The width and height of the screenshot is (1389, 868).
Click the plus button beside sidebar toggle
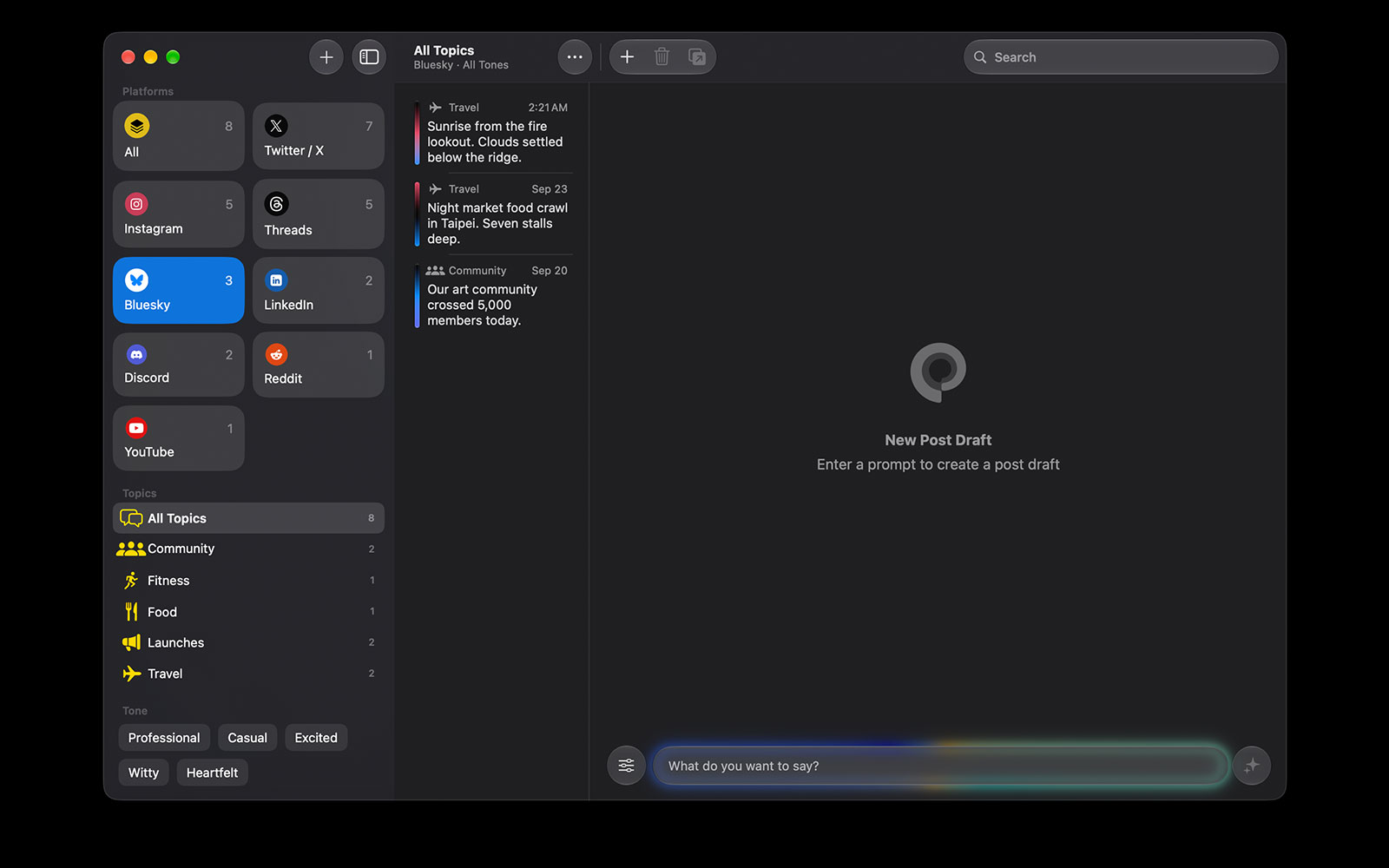[326, 57]
